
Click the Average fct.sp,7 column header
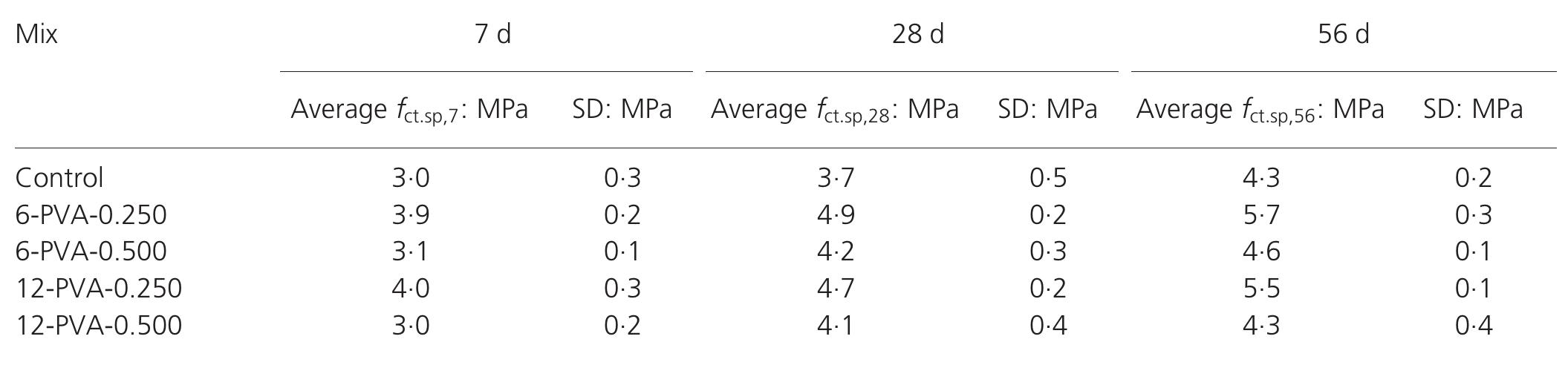tap(409, 110)
